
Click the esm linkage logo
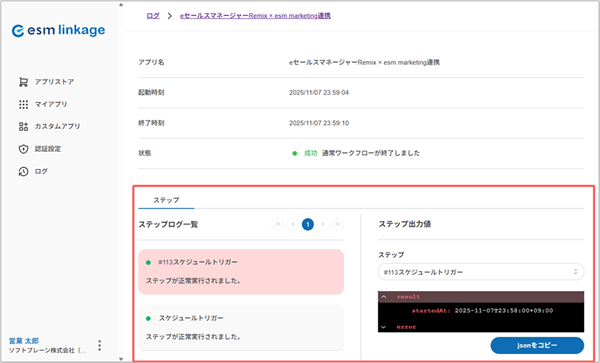point(58,30)
